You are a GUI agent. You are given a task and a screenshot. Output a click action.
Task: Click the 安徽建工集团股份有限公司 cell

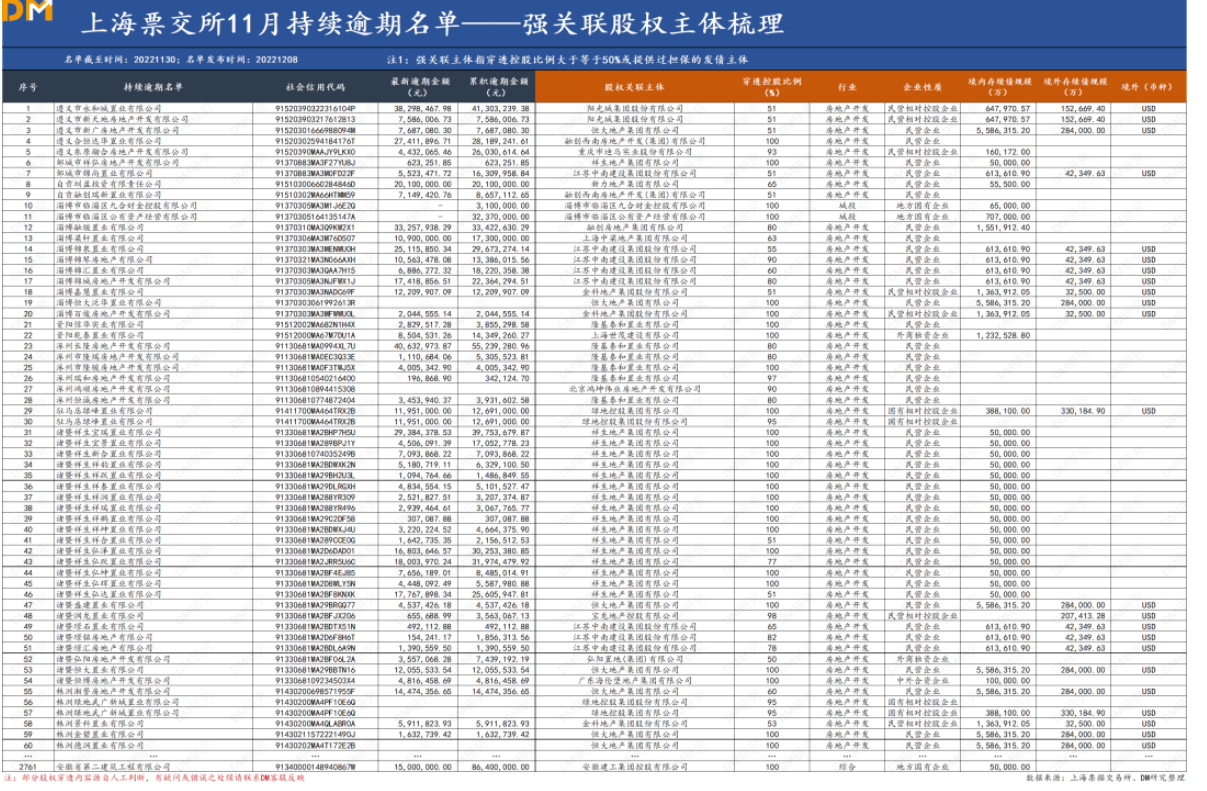pyautogui.click(x=634, y=767)
